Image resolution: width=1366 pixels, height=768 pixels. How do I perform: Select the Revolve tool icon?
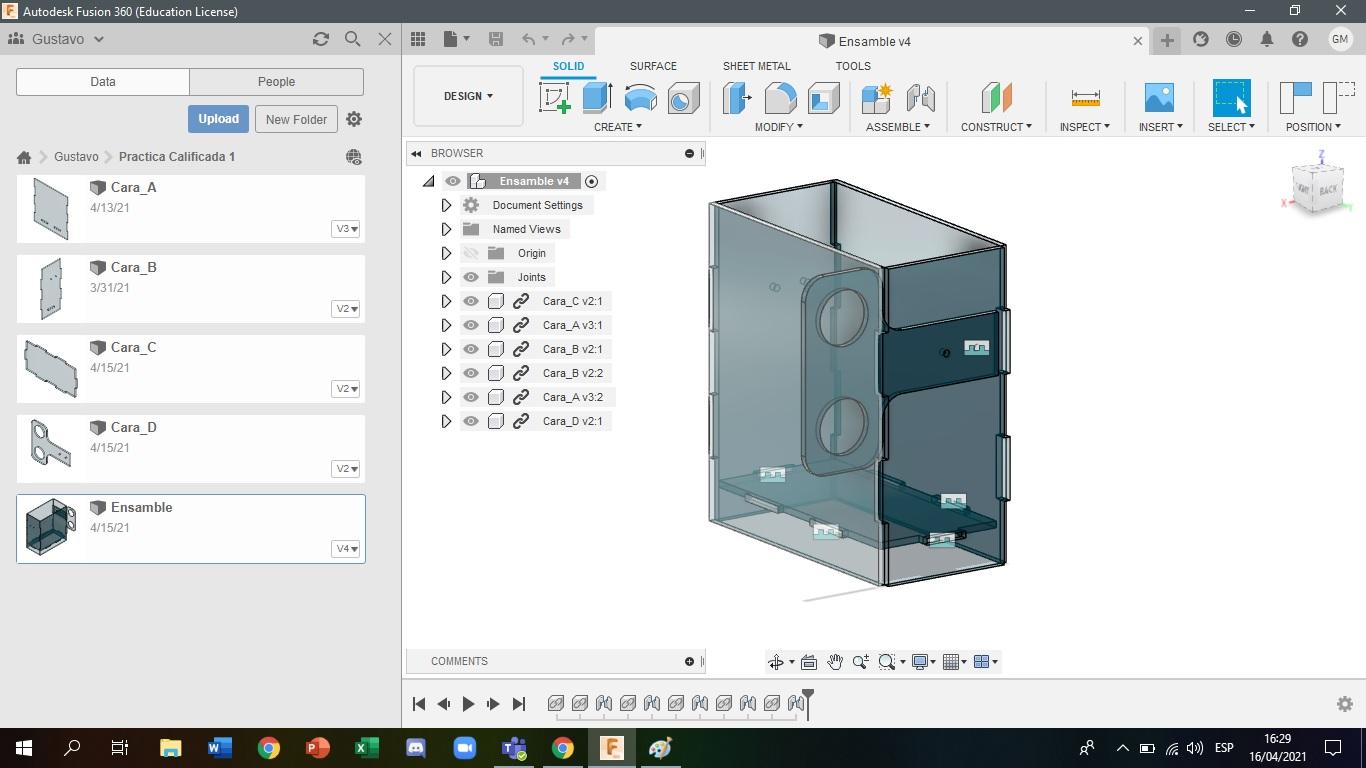click(x=640, y=98)
